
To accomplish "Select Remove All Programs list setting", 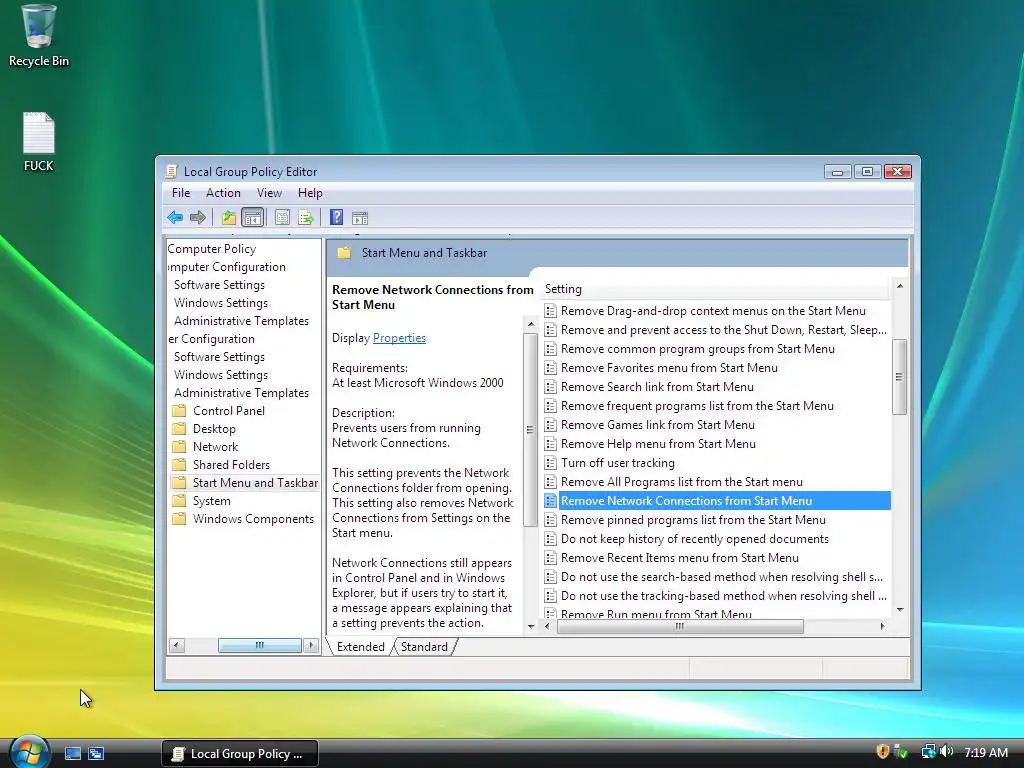I will click(682, 482).
